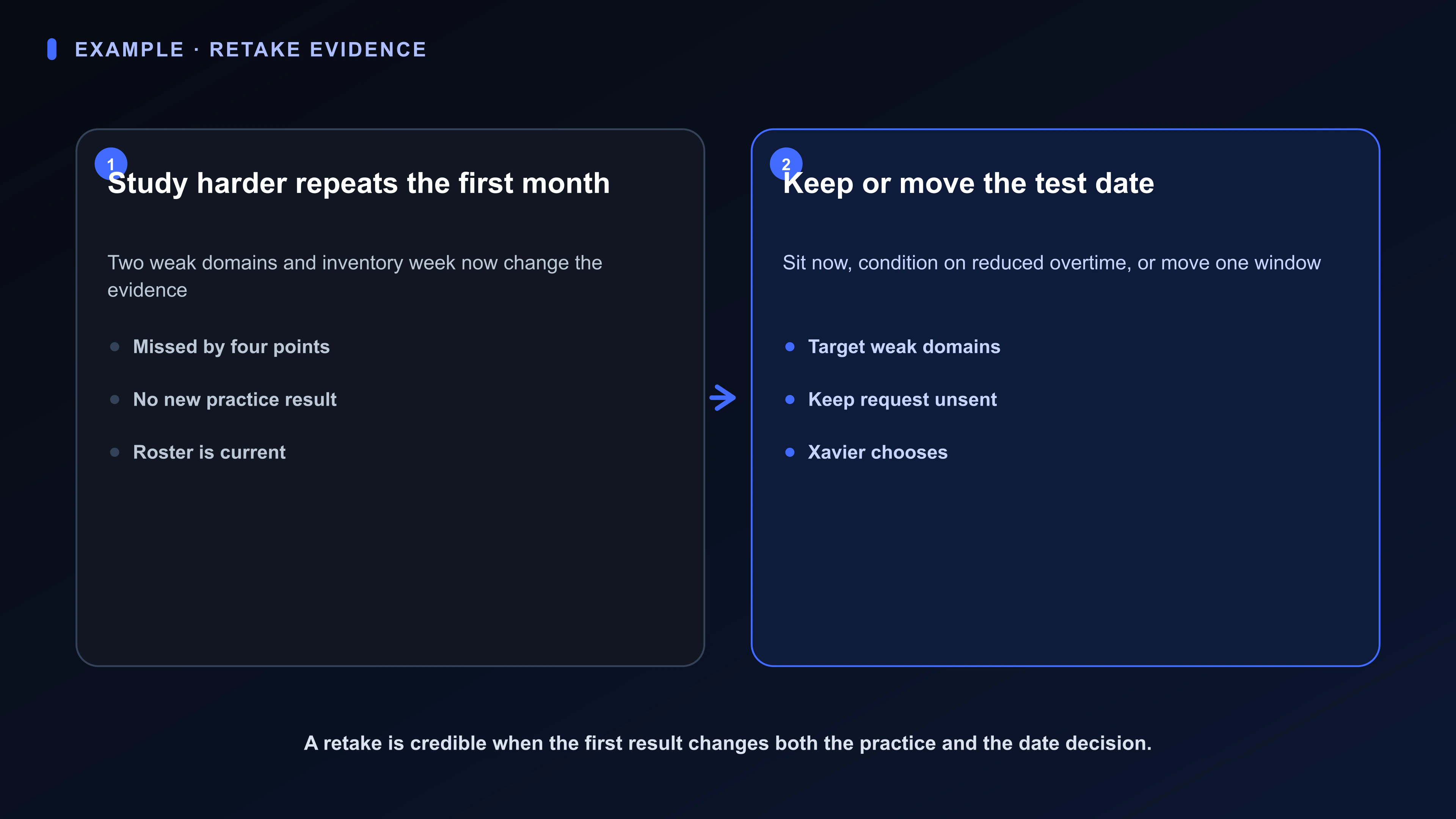The image size is (1456, 819).
Task: Click the number 1 step badge
Action: tap(111, 164)
